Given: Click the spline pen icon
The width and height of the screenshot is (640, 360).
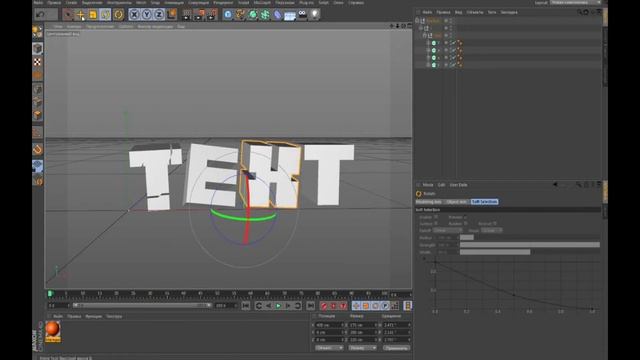Looking at the screenshot, I should pyautogui.click(x=240, y=15).
